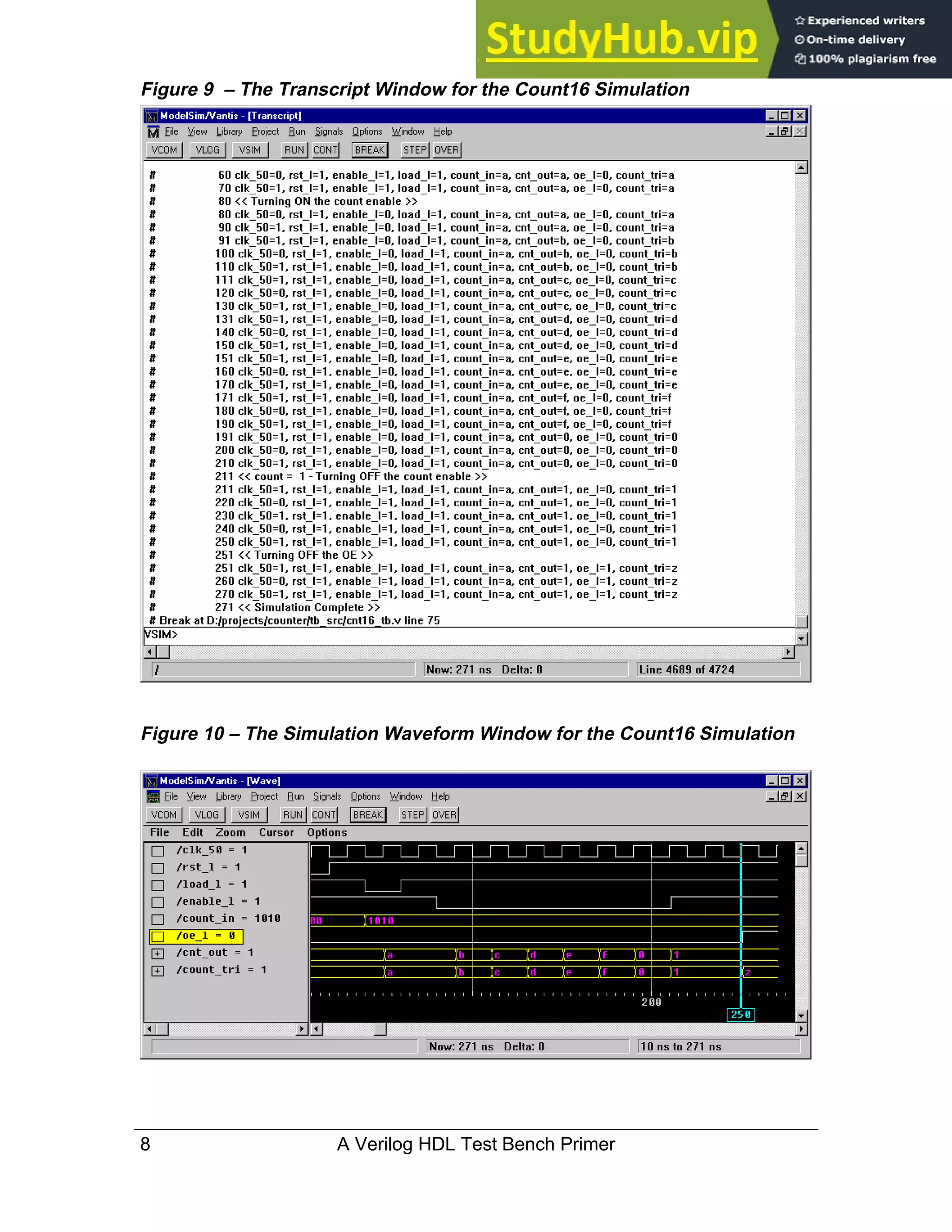Toggle the /clk_50 signal checkbox
952x1232 pixels.
[x=158, y=851]
